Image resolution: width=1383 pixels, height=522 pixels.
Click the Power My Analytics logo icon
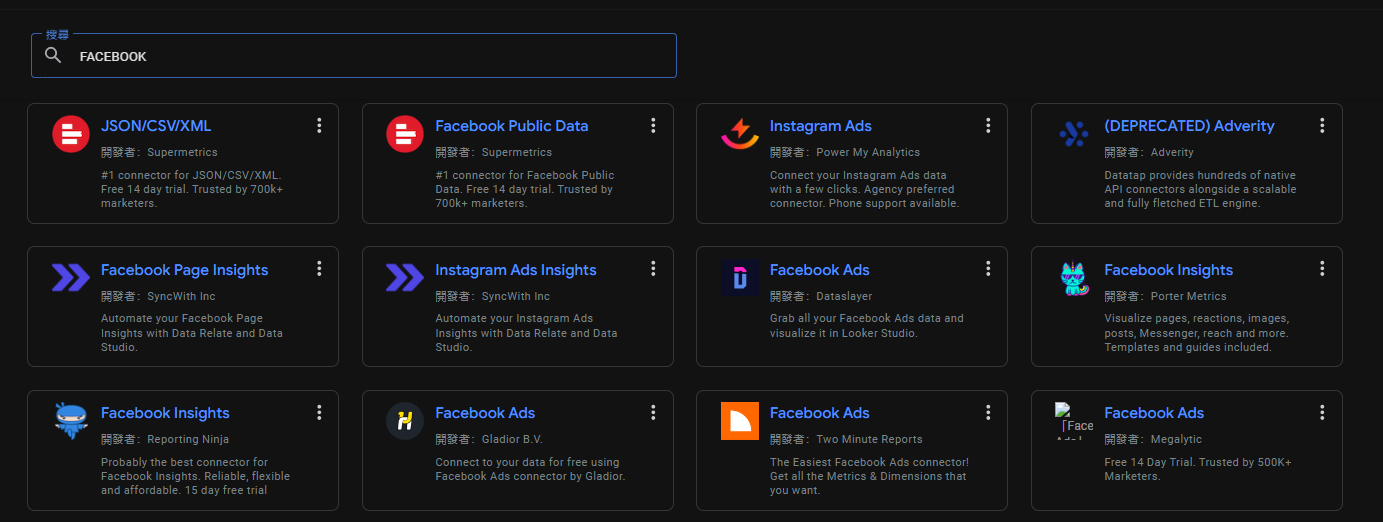click(x=740, y=134)
